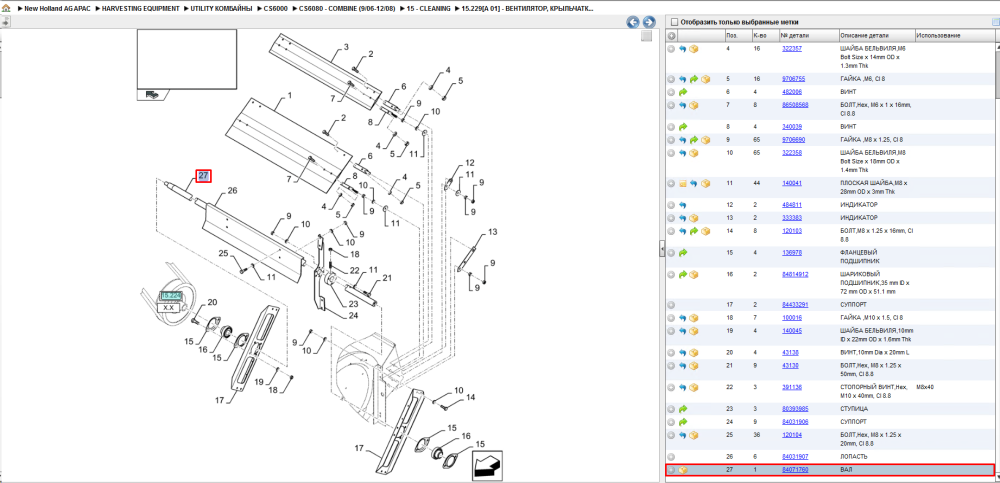Click the box icon for part 140045
Image resolution: width=1000 pixels, height=483 pixels.
693,331
